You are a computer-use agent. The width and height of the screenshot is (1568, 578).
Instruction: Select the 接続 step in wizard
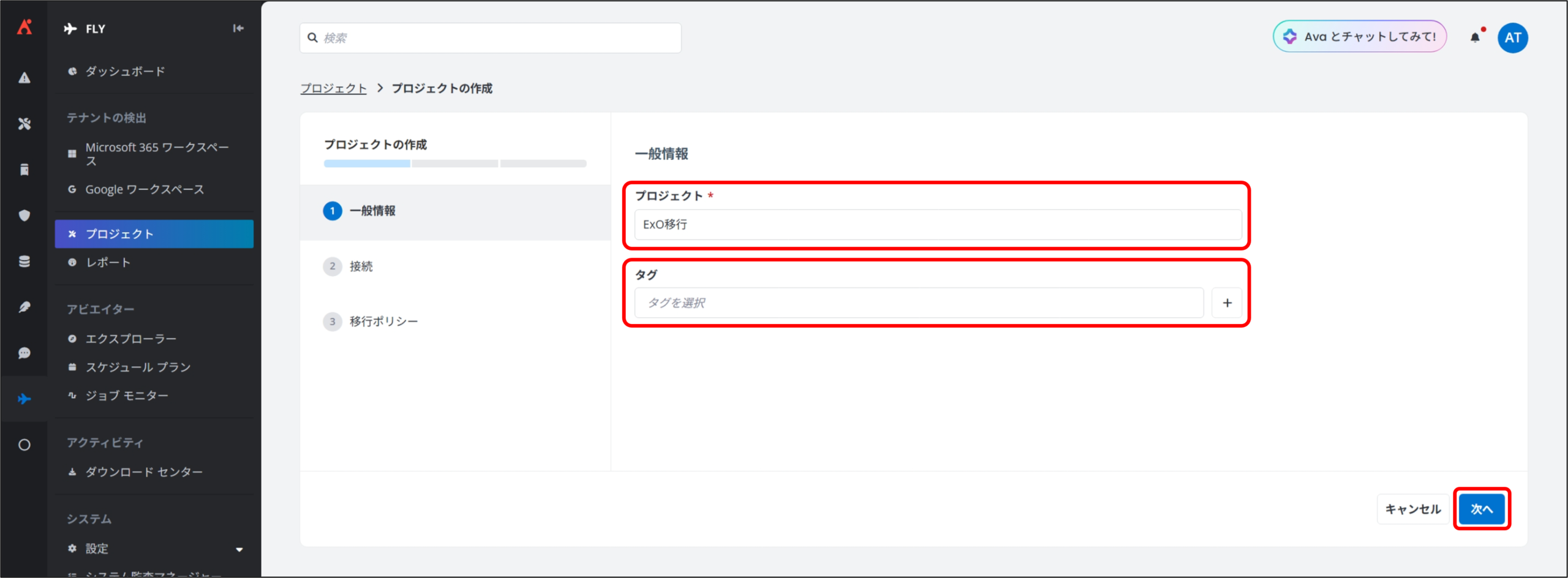[x=361, y=266]
